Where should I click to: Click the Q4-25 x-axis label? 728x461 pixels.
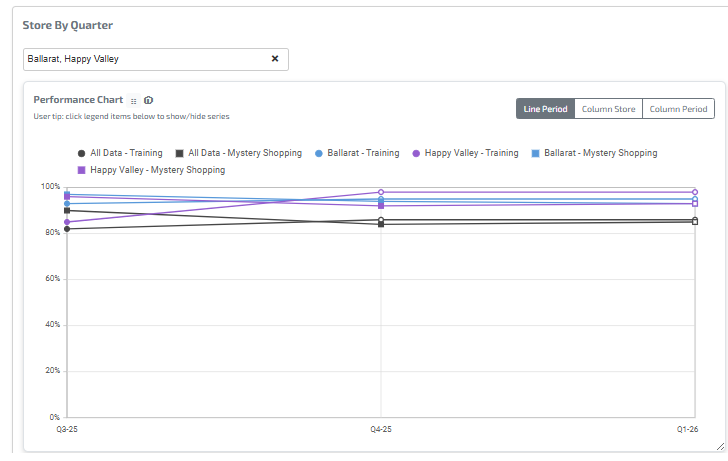coord(381,429)
